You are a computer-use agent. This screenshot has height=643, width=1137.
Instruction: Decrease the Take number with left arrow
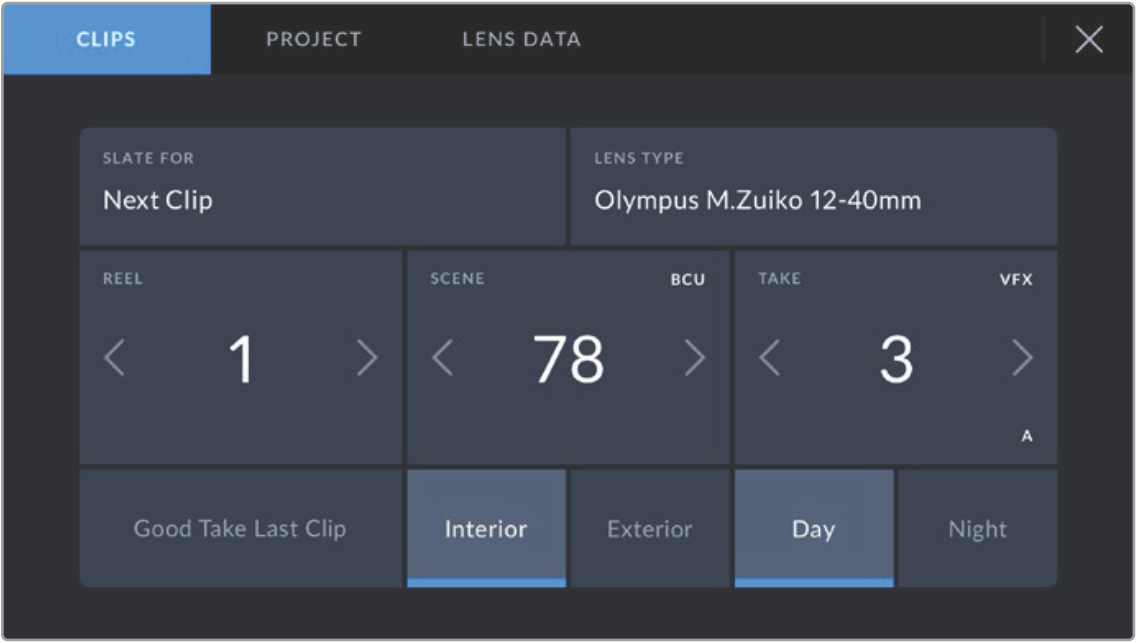point(769,358)
